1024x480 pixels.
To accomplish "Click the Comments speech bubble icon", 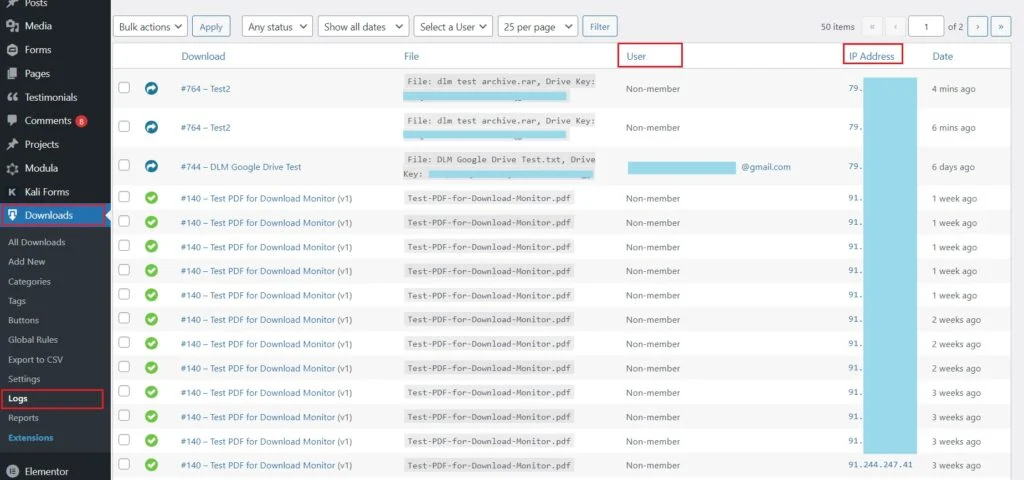I will coord(12,121).
